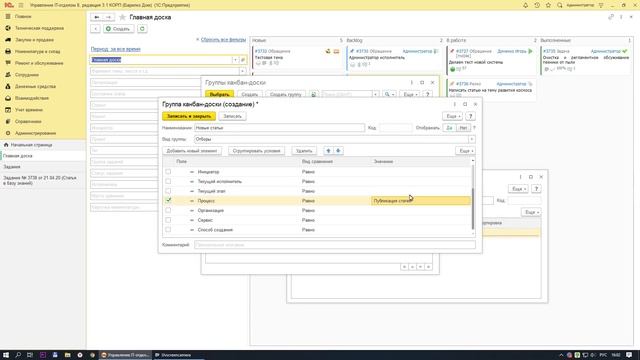Open Еще menu in the rightmost background window
640x360 pixels.
coord(518,189)
